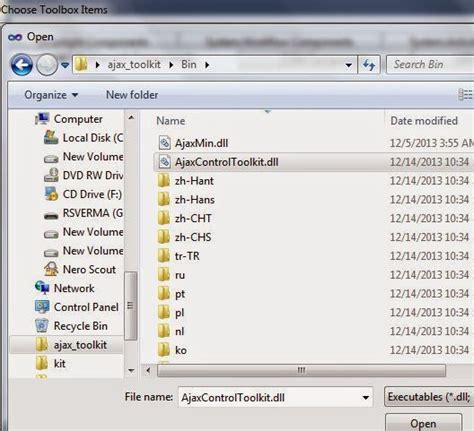Select AjaxControlToolkit.dll file name in list
Image resolution: width=474 pixels, height=431 pixels.
[x=227, y=162]
